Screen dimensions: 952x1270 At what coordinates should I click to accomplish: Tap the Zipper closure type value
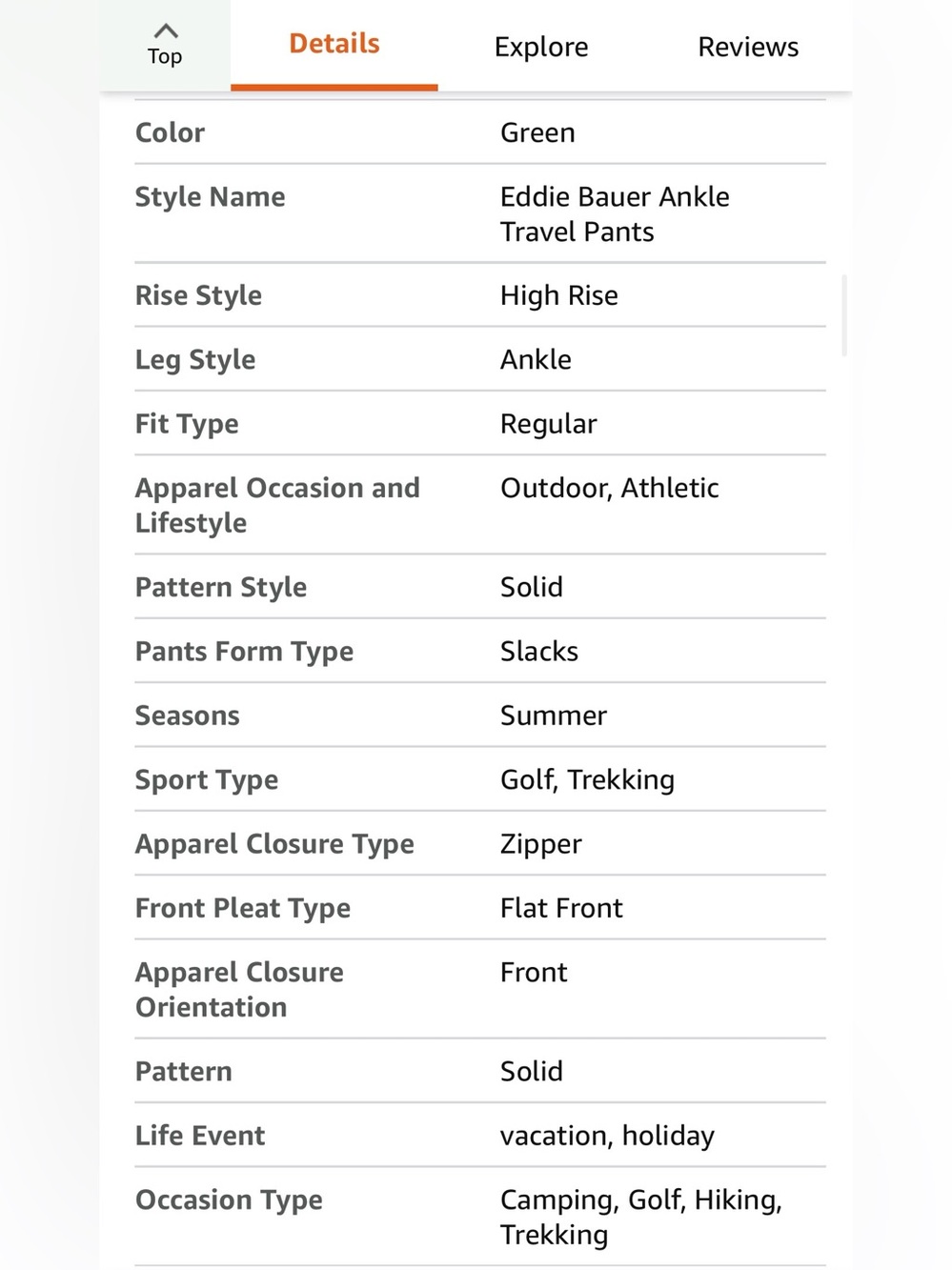(541, 844)
